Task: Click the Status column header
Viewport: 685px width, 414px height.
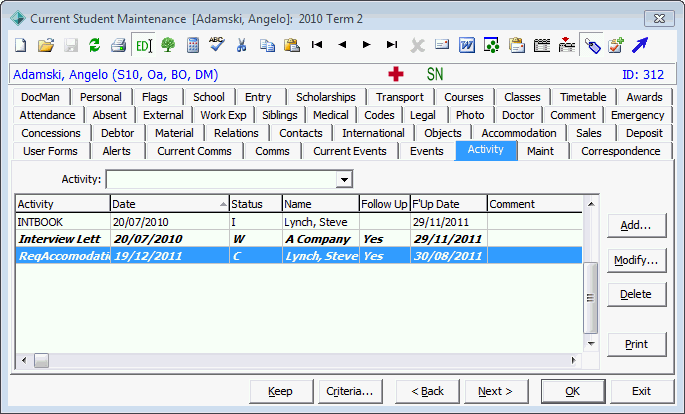Action: (256, 204)
